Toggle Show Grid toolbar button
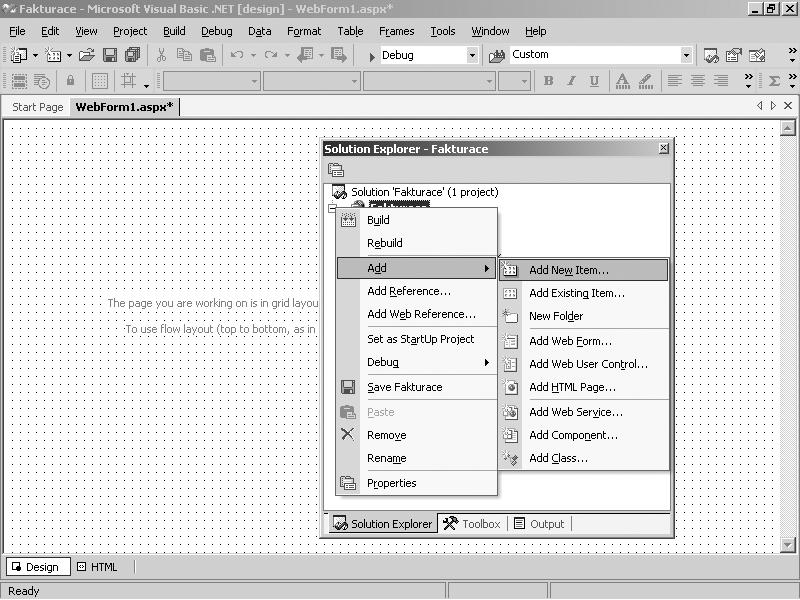 [x=100, y=81]
